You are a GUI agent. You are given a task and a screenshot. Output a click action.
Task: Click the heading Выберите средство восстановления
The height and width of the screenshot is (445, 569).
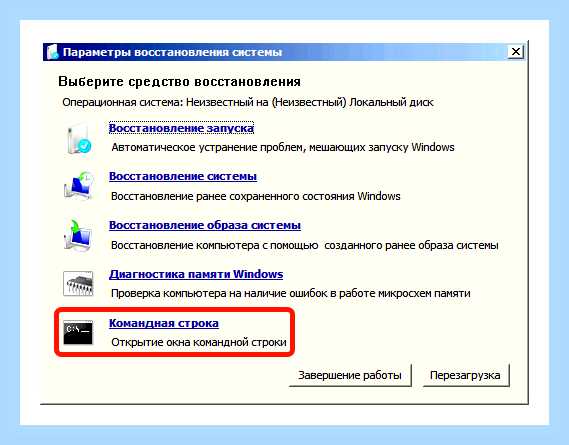tap(180, 82)
